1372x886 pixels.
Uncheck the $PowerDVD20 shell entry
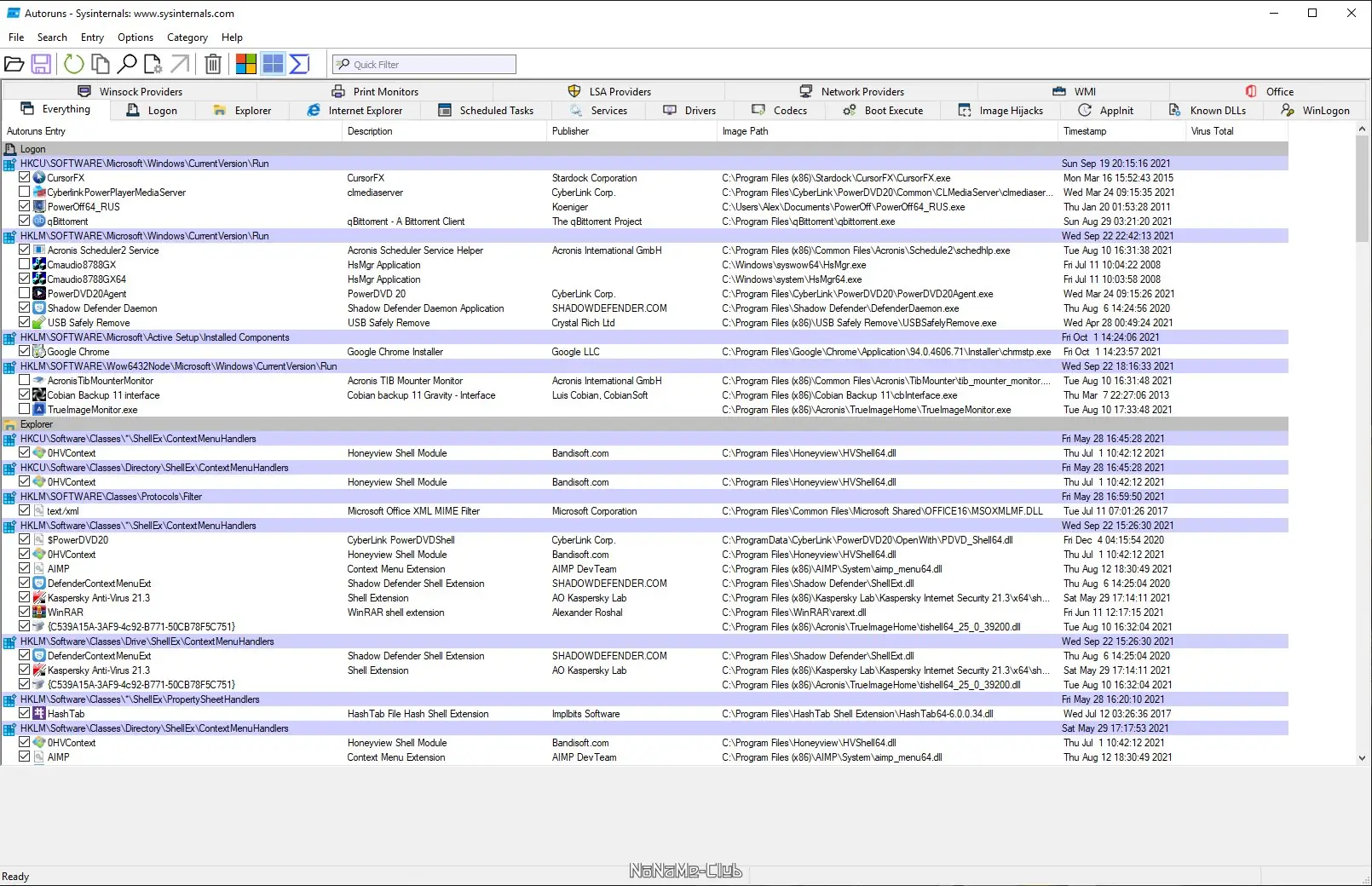click(x=25, y=540)
